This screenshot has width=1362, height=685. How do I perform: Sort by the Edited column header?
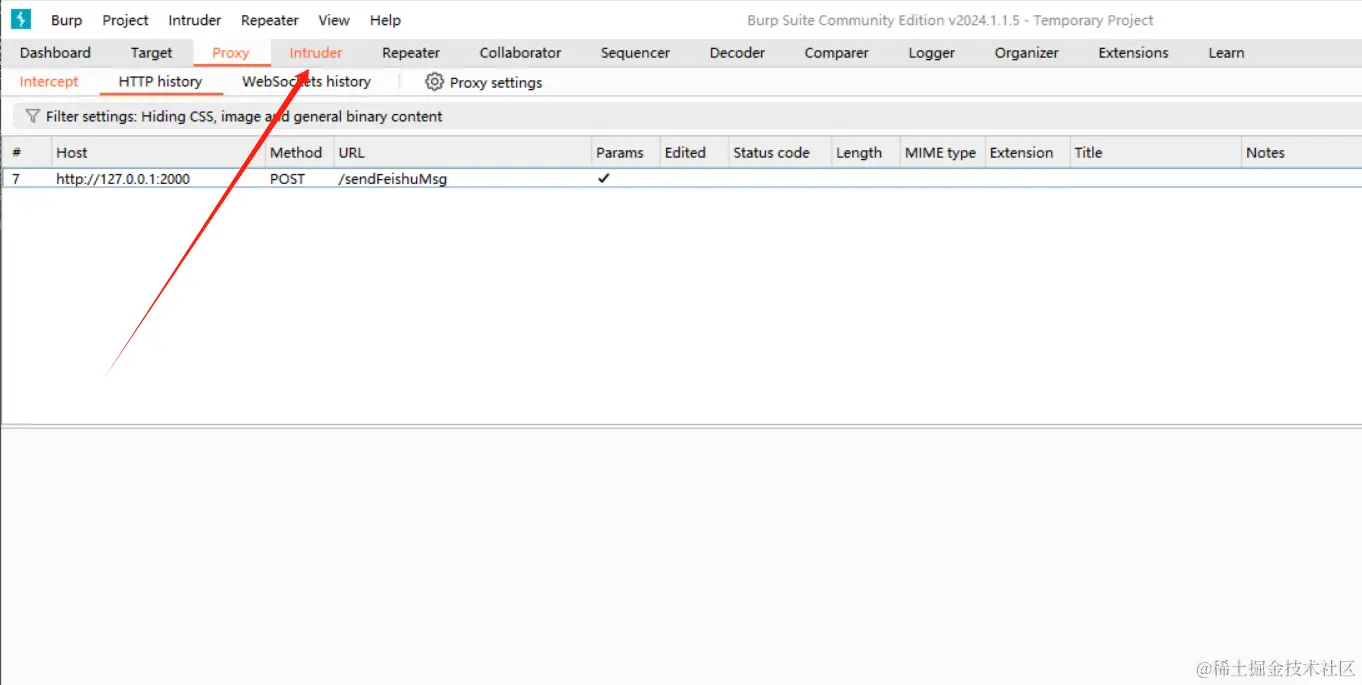point(693,152)
